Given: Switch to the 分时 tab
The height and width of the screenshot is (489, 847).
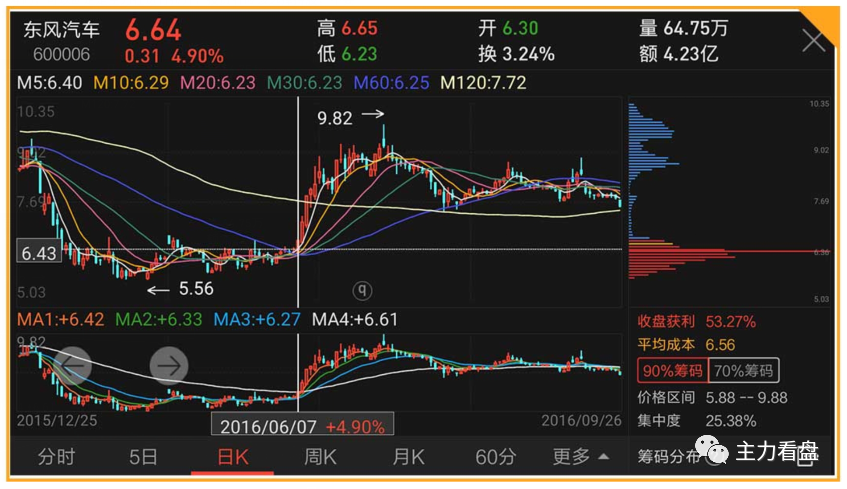Looking at the screenshot, I should [x=56, y=457].
